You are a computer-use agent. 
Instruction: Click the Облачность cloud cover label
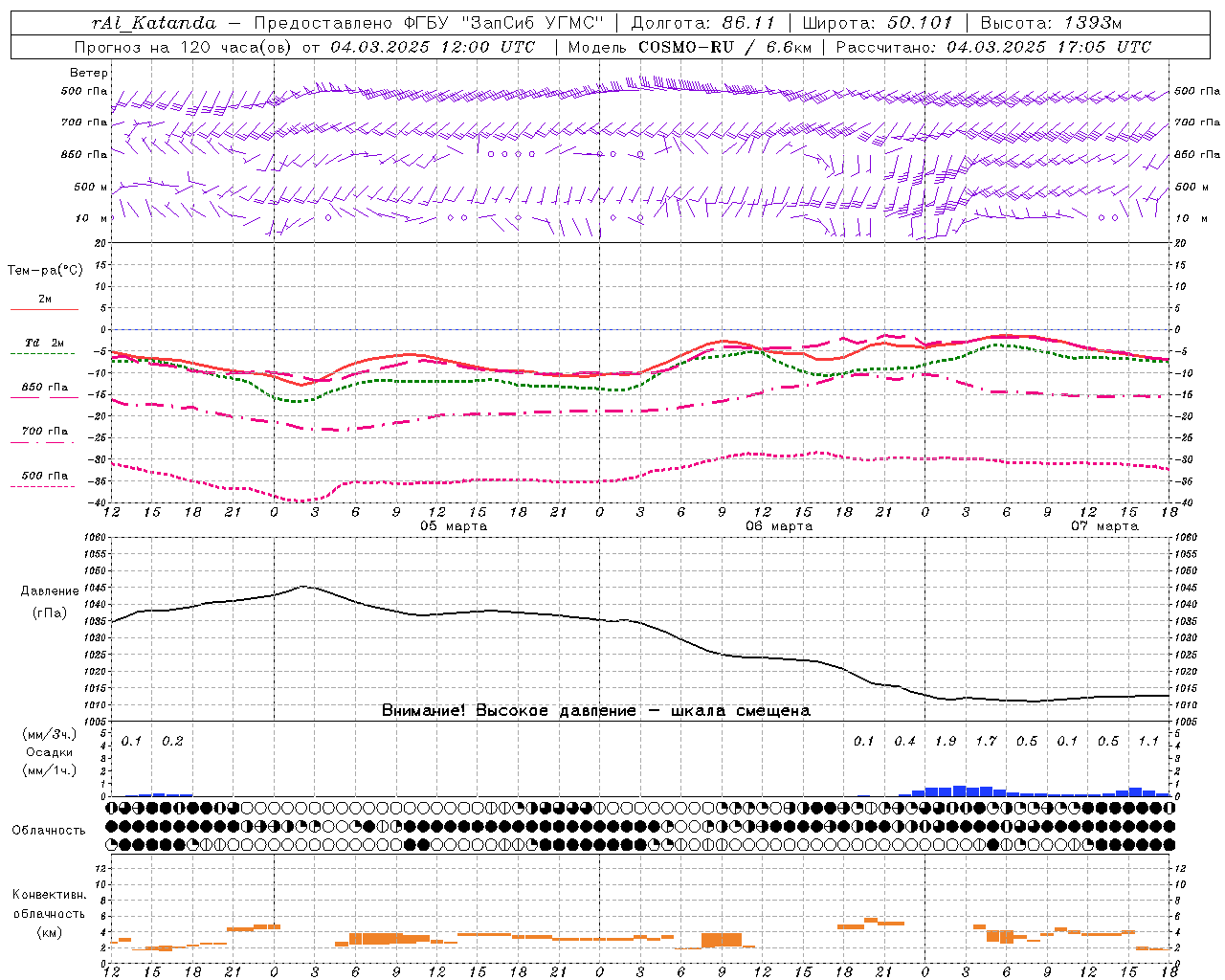coord(49,830)
